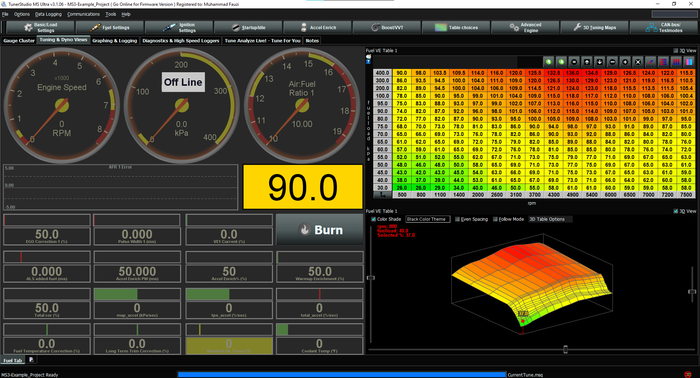Viewport: 700px width, 378px height.
Task: Switch to Graphing & Logging tab
Action: [x=115, y=41]
